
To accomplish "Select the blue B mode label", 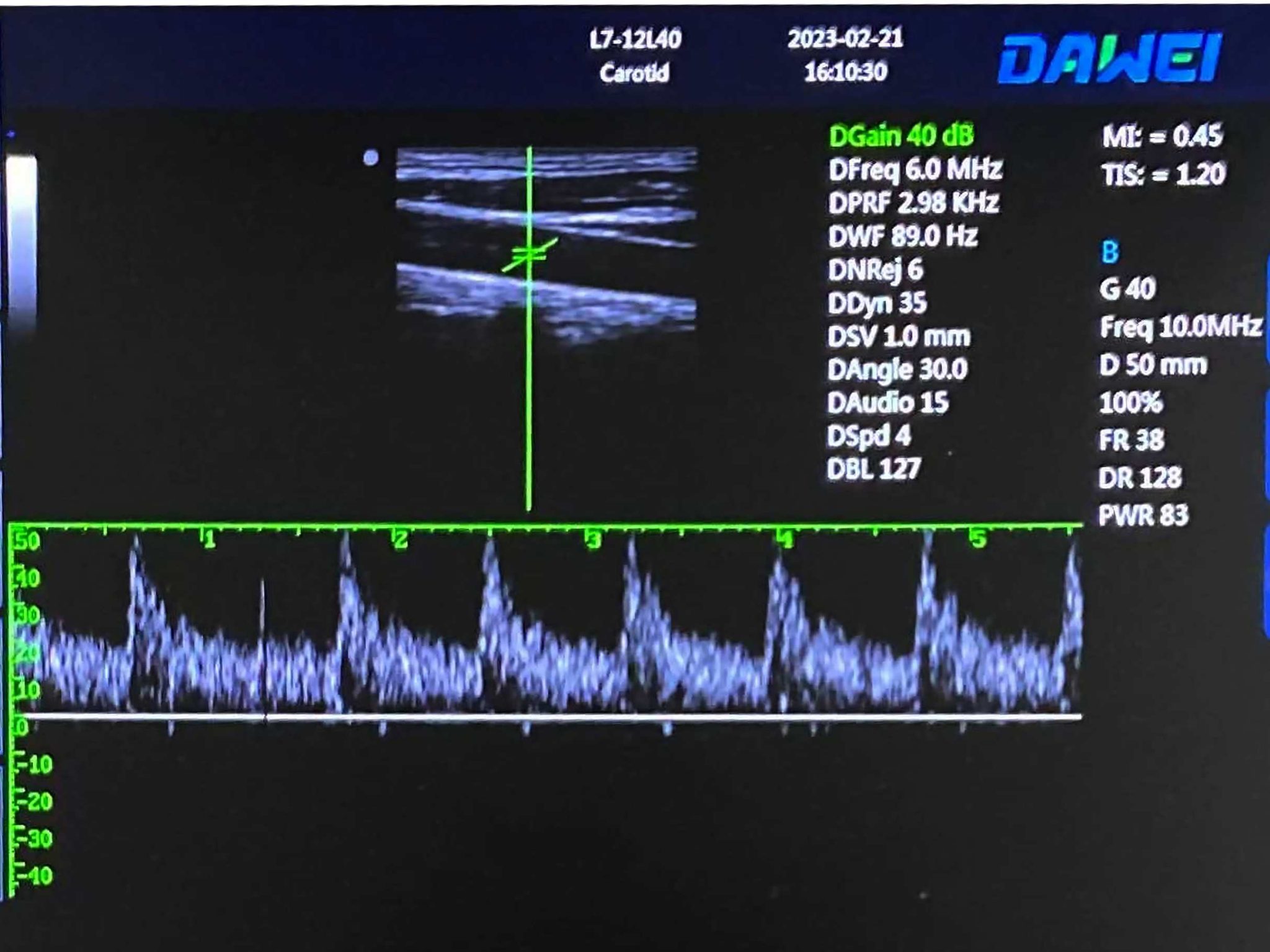I will click(x=1110, y=252).
